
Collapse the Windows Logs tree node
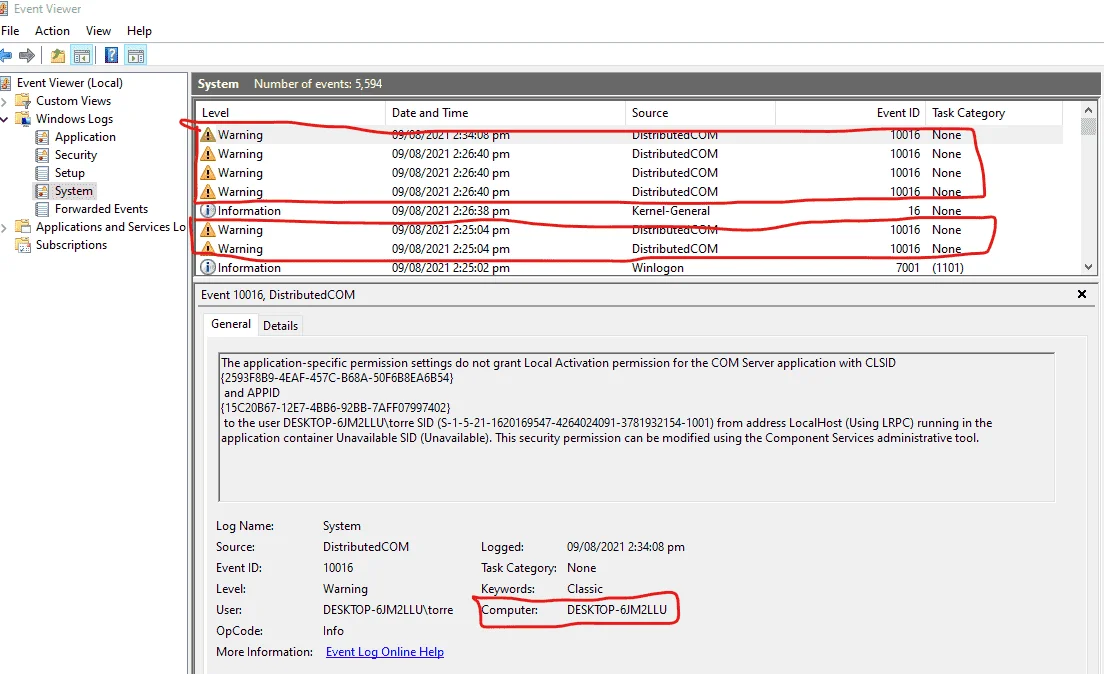pyautogui.click(x=4, y=119)
